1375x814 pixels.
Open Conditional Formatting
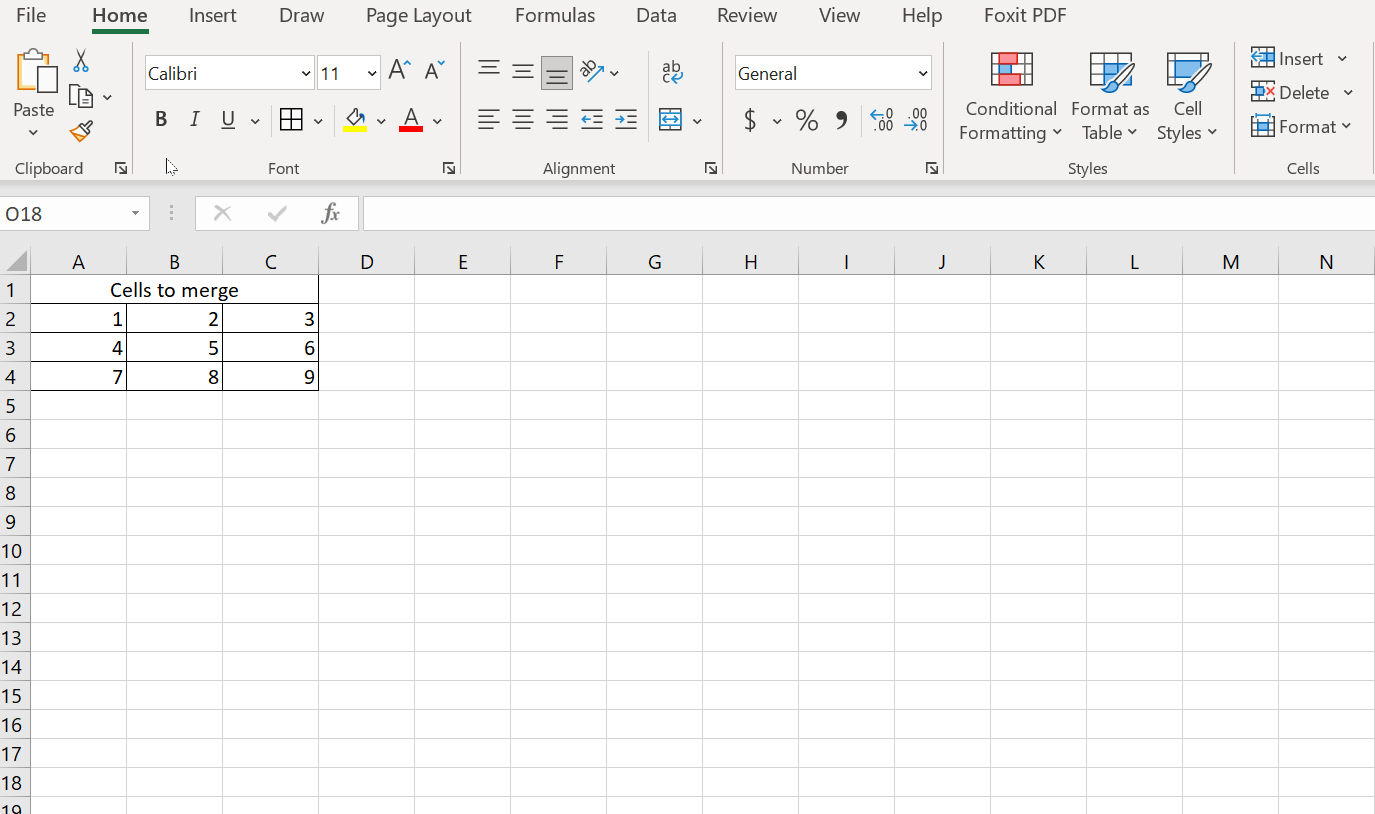coord(1011,97)
